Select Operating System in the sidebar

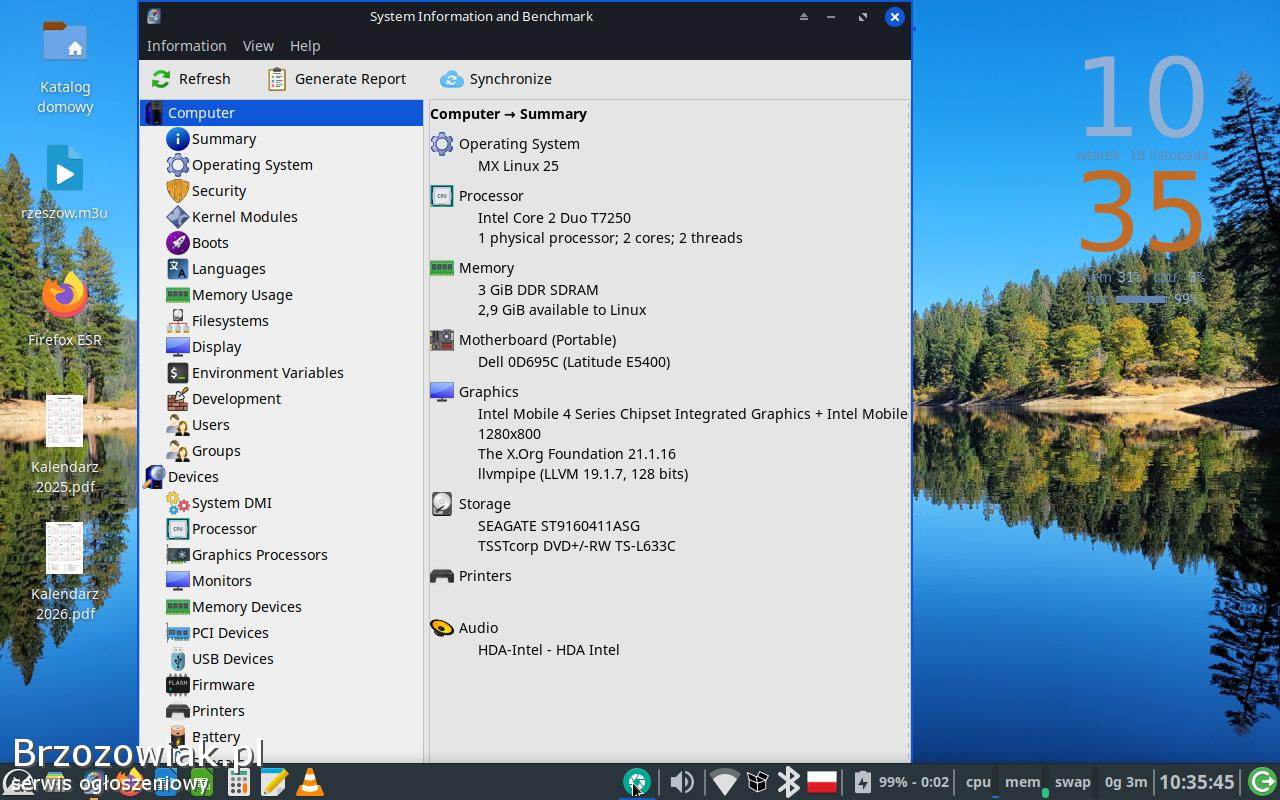point(252,165)
